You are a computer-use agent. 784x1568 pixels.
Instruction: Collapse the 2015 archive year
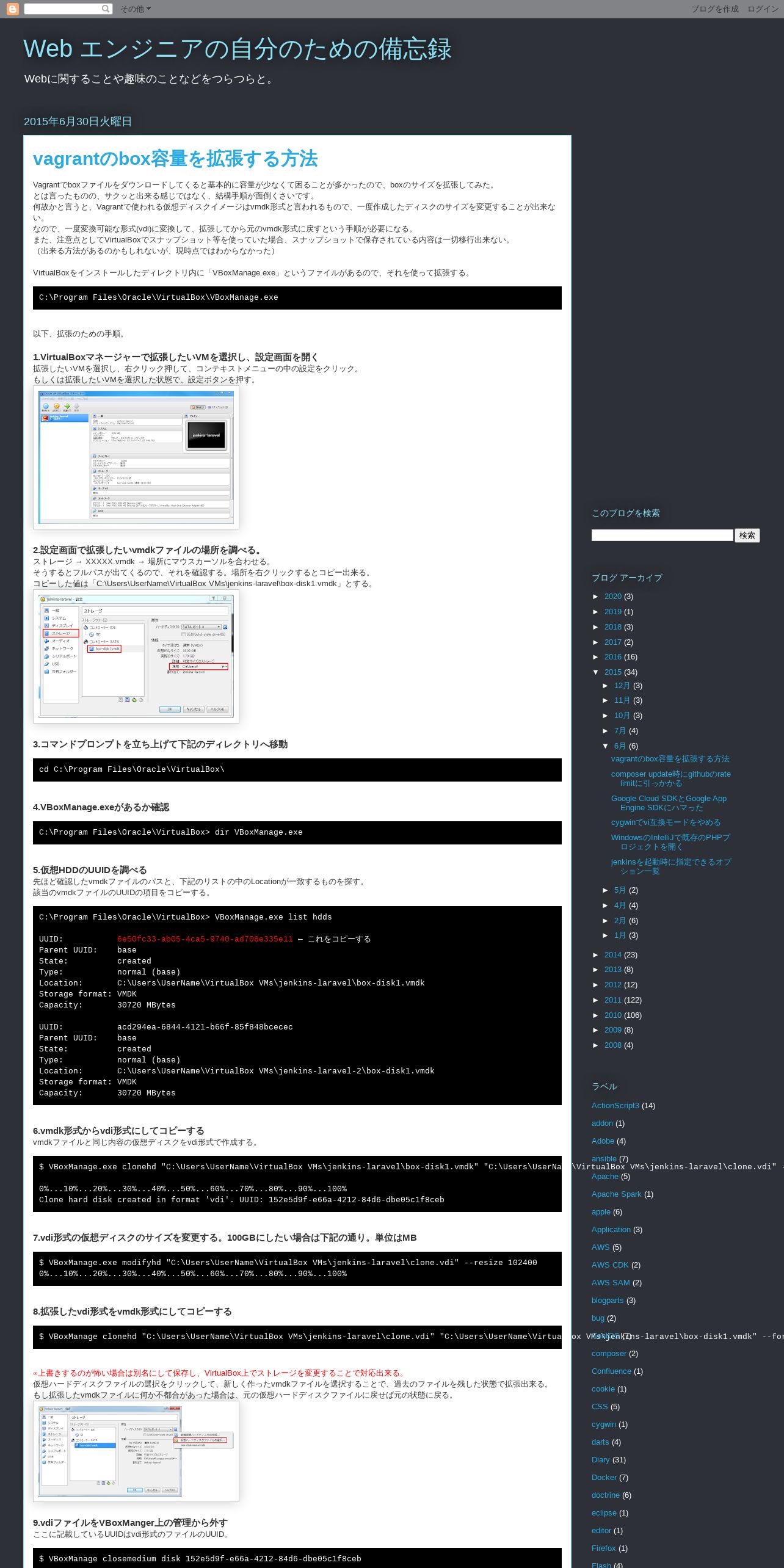coord(597,672)
